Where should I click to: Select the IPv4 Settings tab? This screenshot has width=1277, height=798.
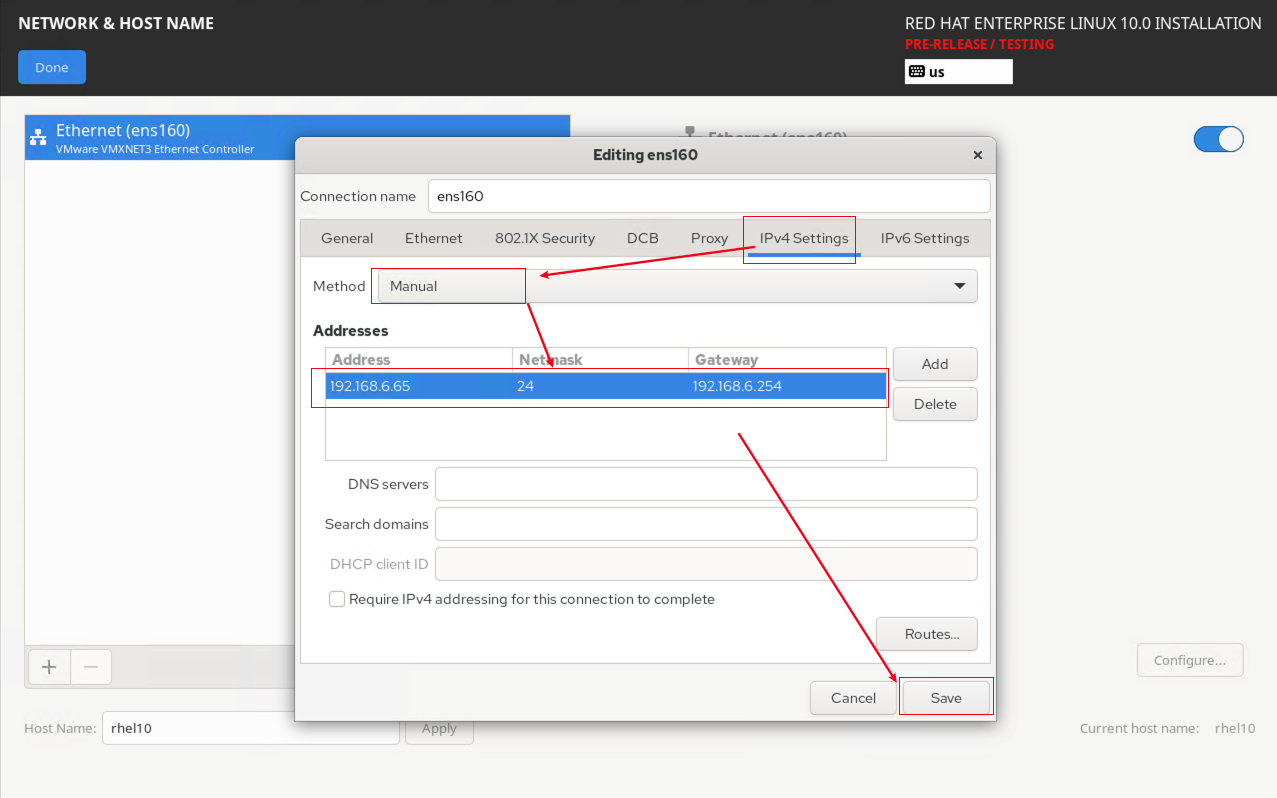804,238
